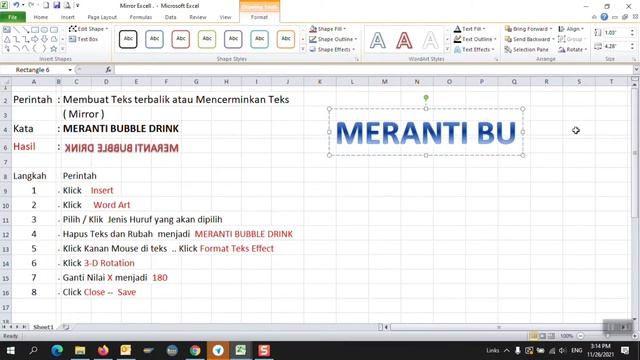Click the Text Box button
This screenshot has height=360, width=640.
pos(84,39)
